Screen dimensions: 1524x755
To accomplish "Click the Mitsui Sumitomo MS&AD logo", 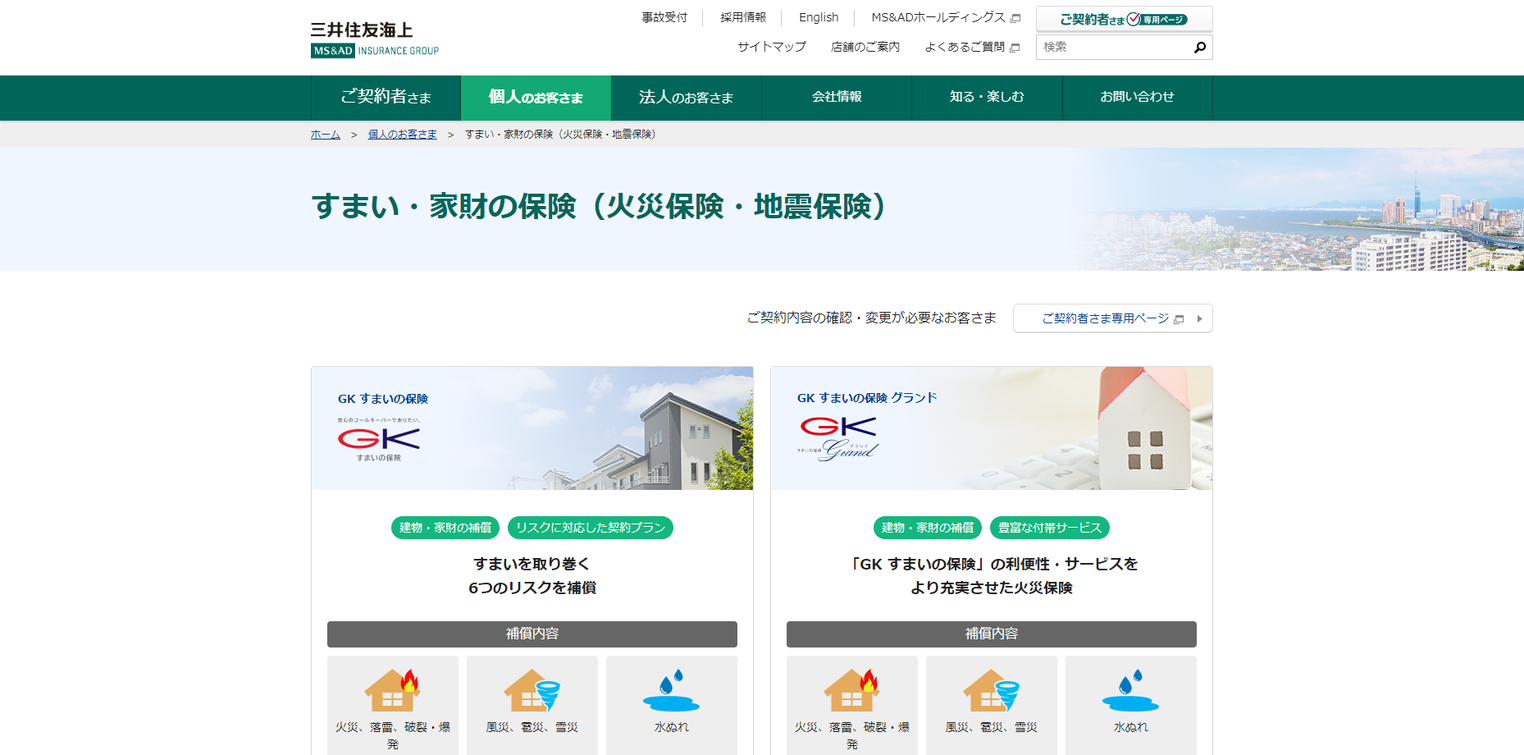I will (x=374, y=39).
